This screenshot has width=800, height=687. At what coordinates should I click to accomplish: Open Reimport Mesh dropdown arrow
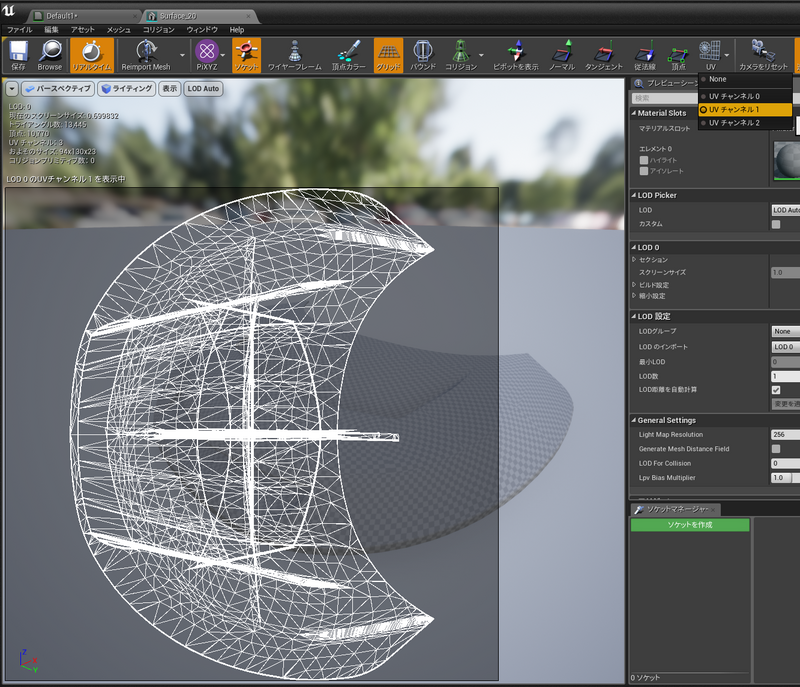(x=182, y=55)
